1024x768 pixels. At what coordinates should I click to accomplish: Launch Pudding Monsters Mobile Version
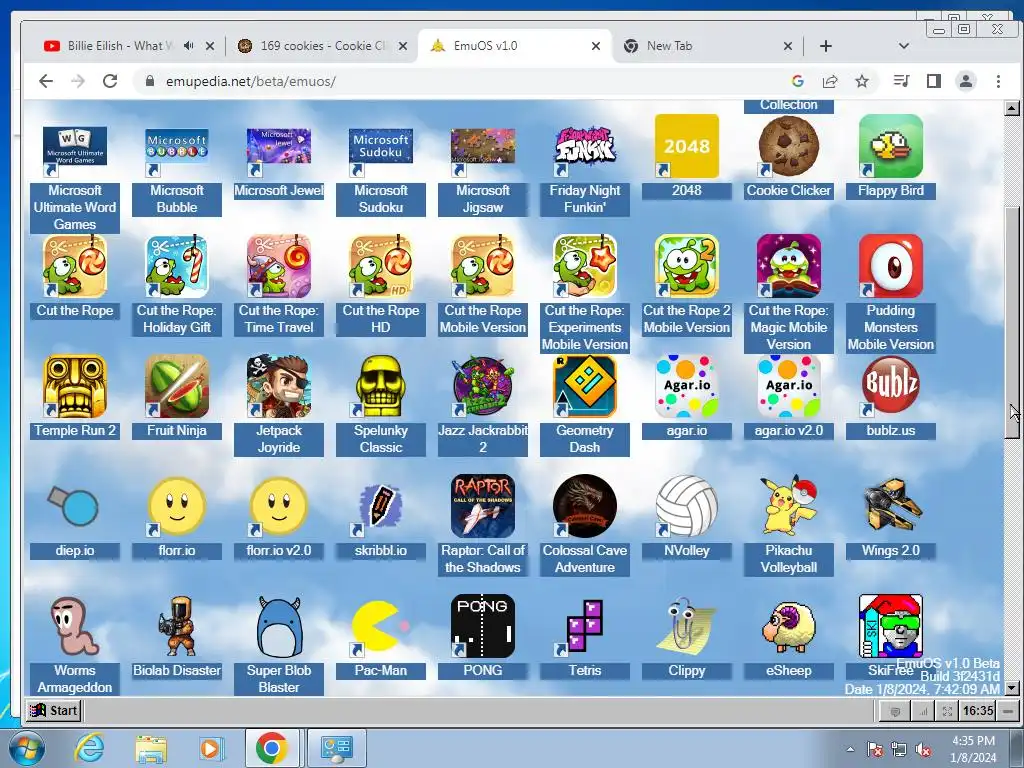(890, 266)
